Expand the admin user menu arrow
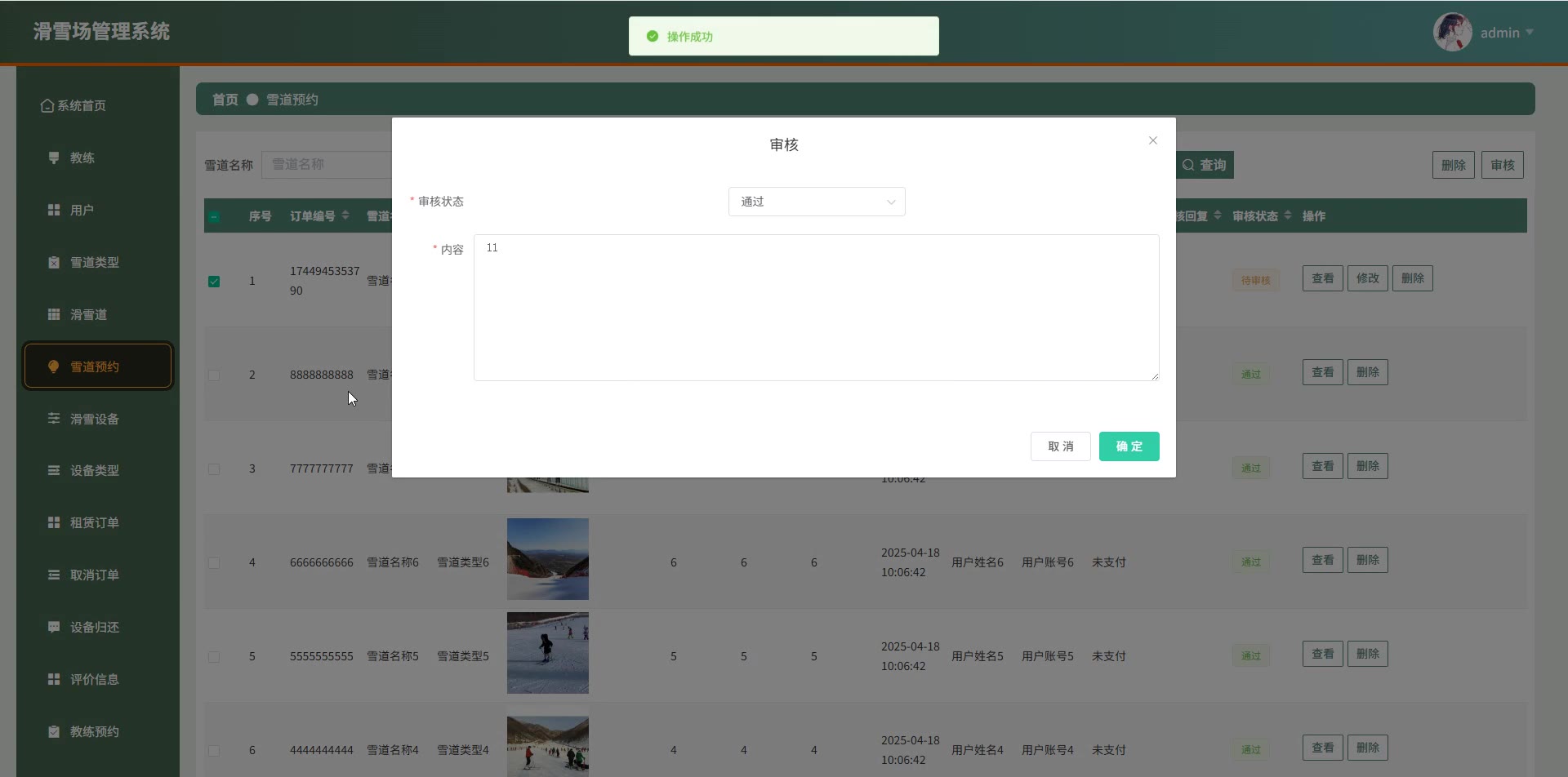The image size is (1568, 777). pos(1529,33)
